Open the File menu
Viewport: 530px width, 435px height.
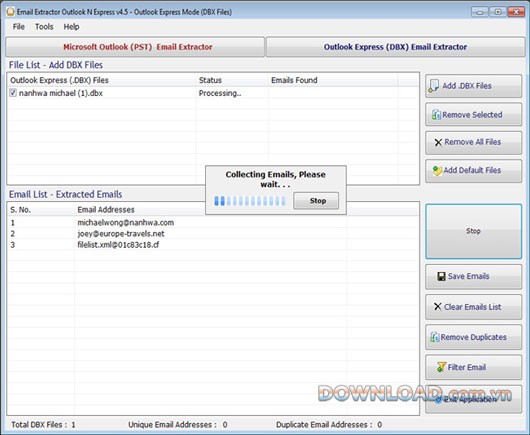19,27
